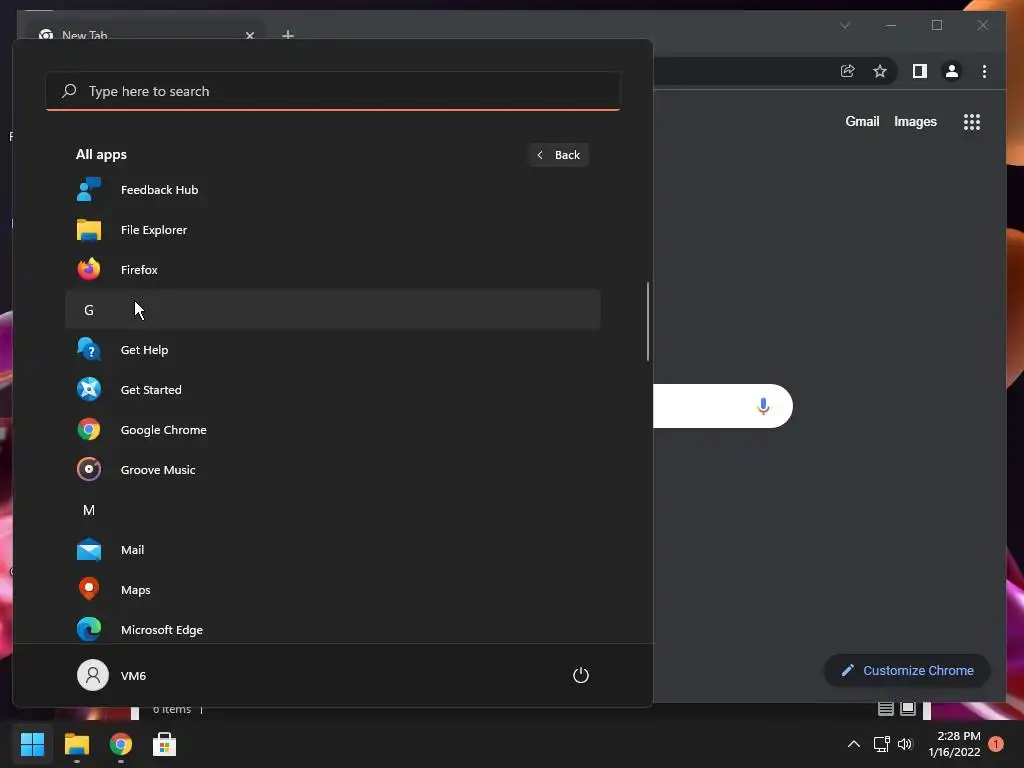Screen dimensions: 1024x768
Task: Open Microsoft Store from taskbar
Action: point(164,744)
